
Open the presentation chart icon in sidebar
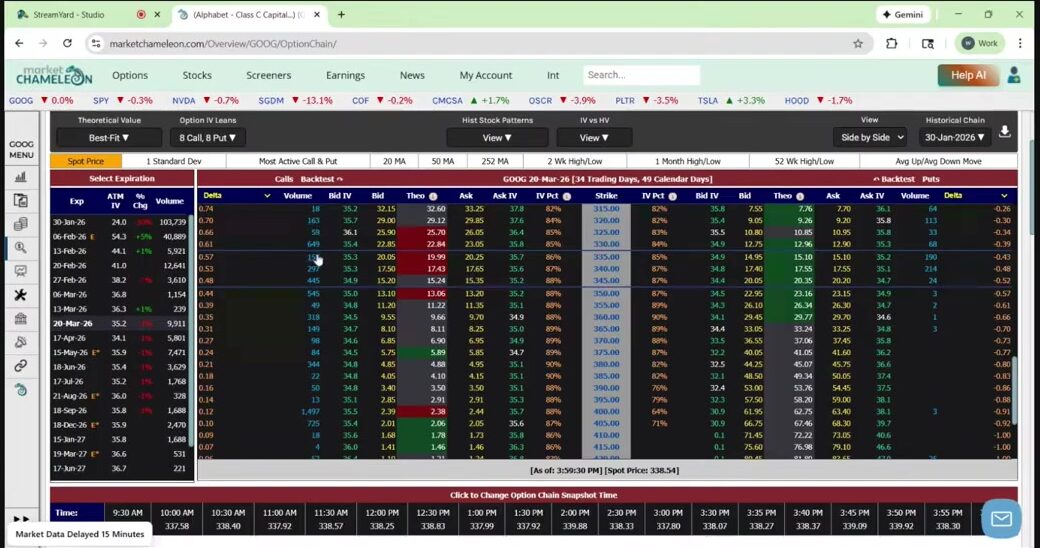(x=21, y=271)
